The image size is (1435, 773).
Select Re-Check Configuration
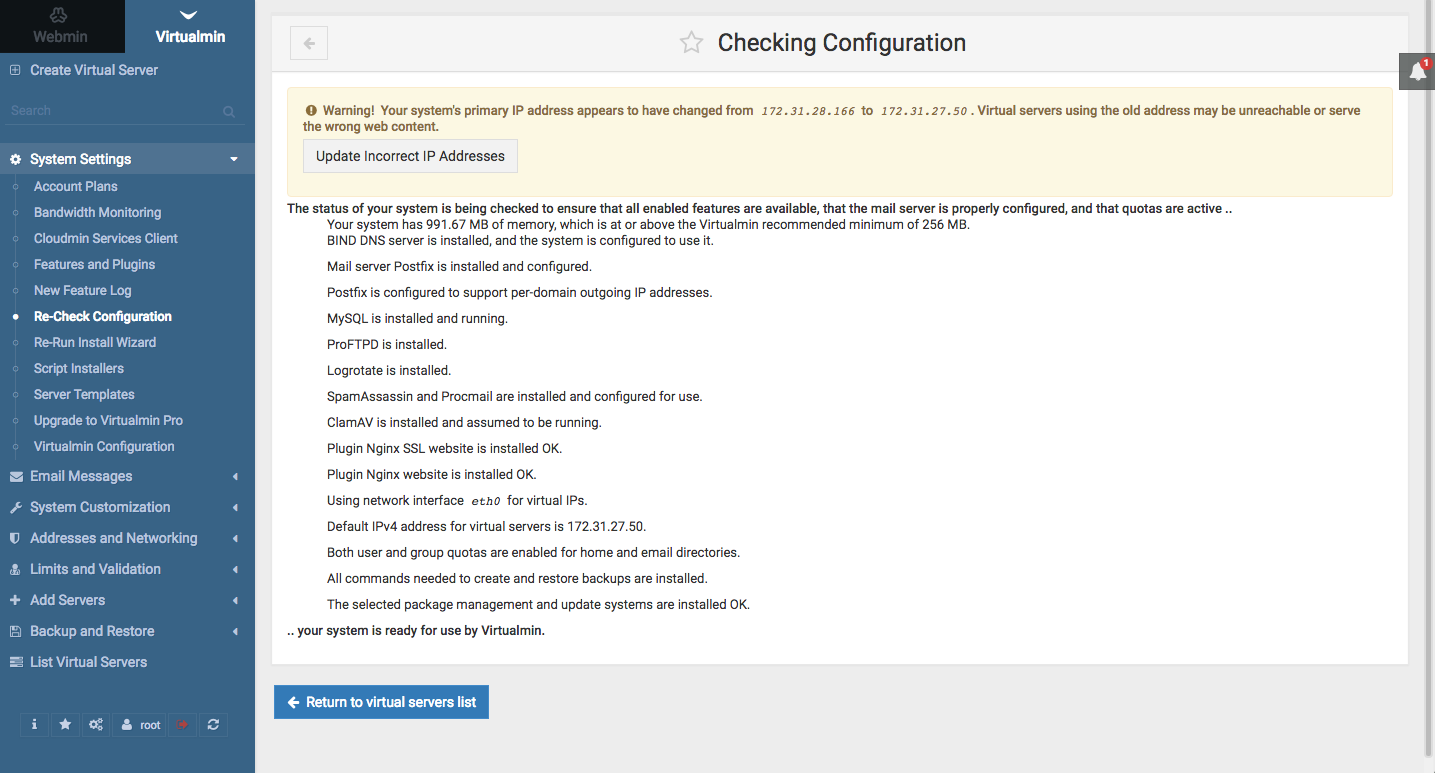click(x=102, y=316)
